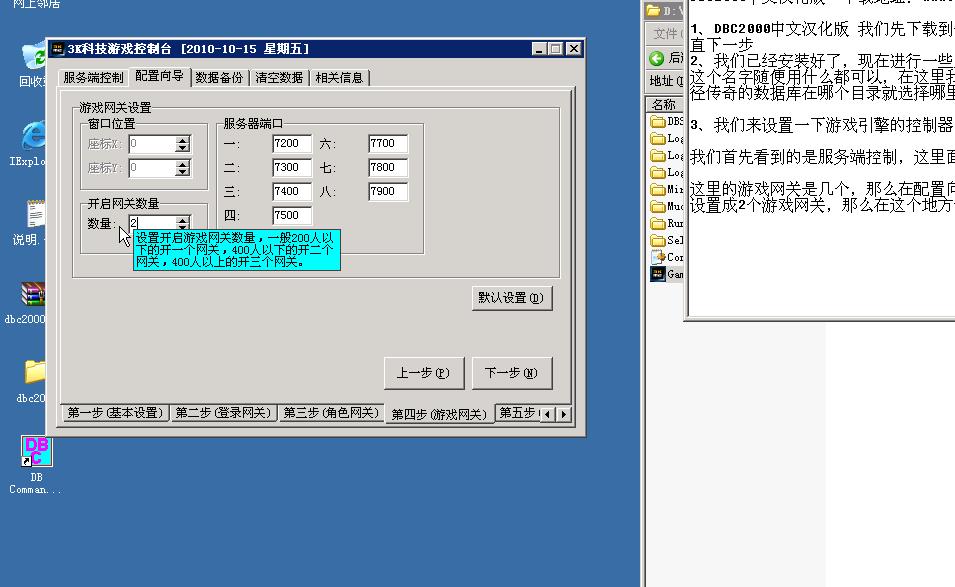The image size is (955, 587).
Task: Select the Mud folder in Explorer
Action: 667,206
